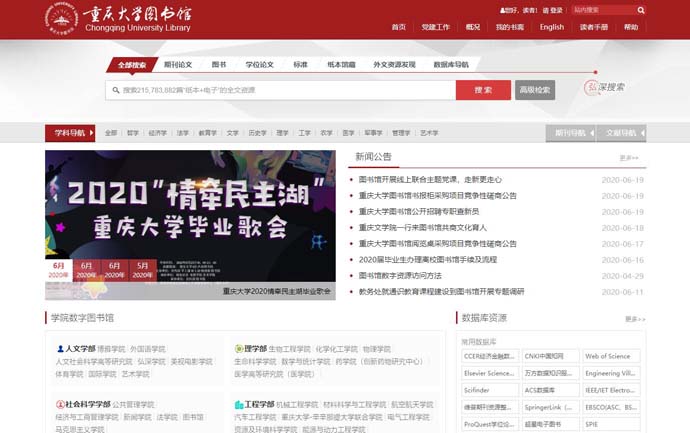Filter subjects by 经济学
690x433 pixels.
point(158,133)
